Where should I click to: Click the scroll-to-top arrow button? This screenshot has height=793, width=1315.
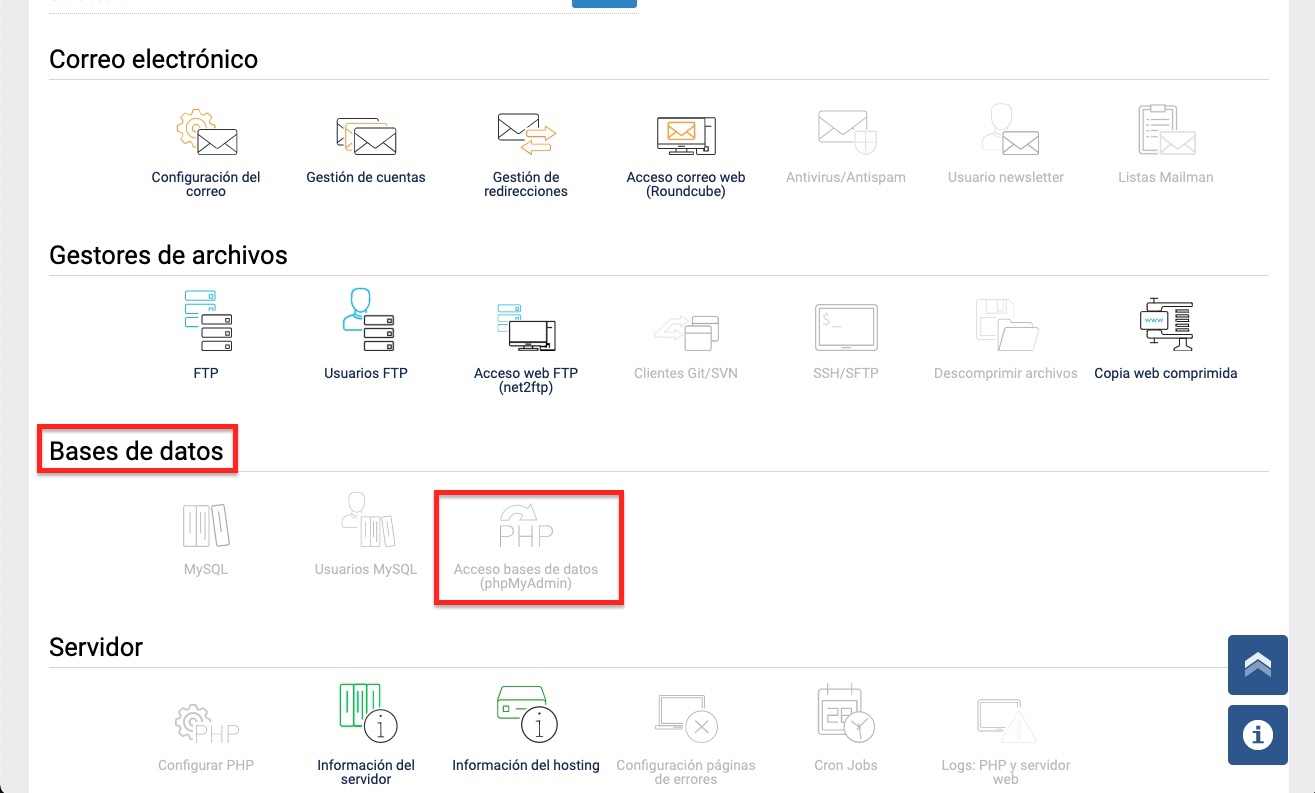[x=1257, y=664]
